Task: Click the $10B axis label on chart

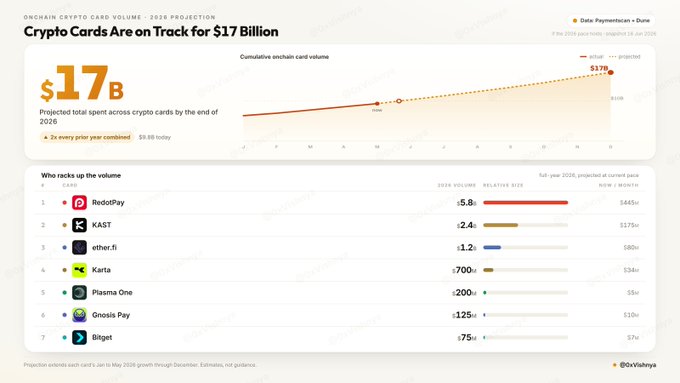Action: click(x=617, y=98)
